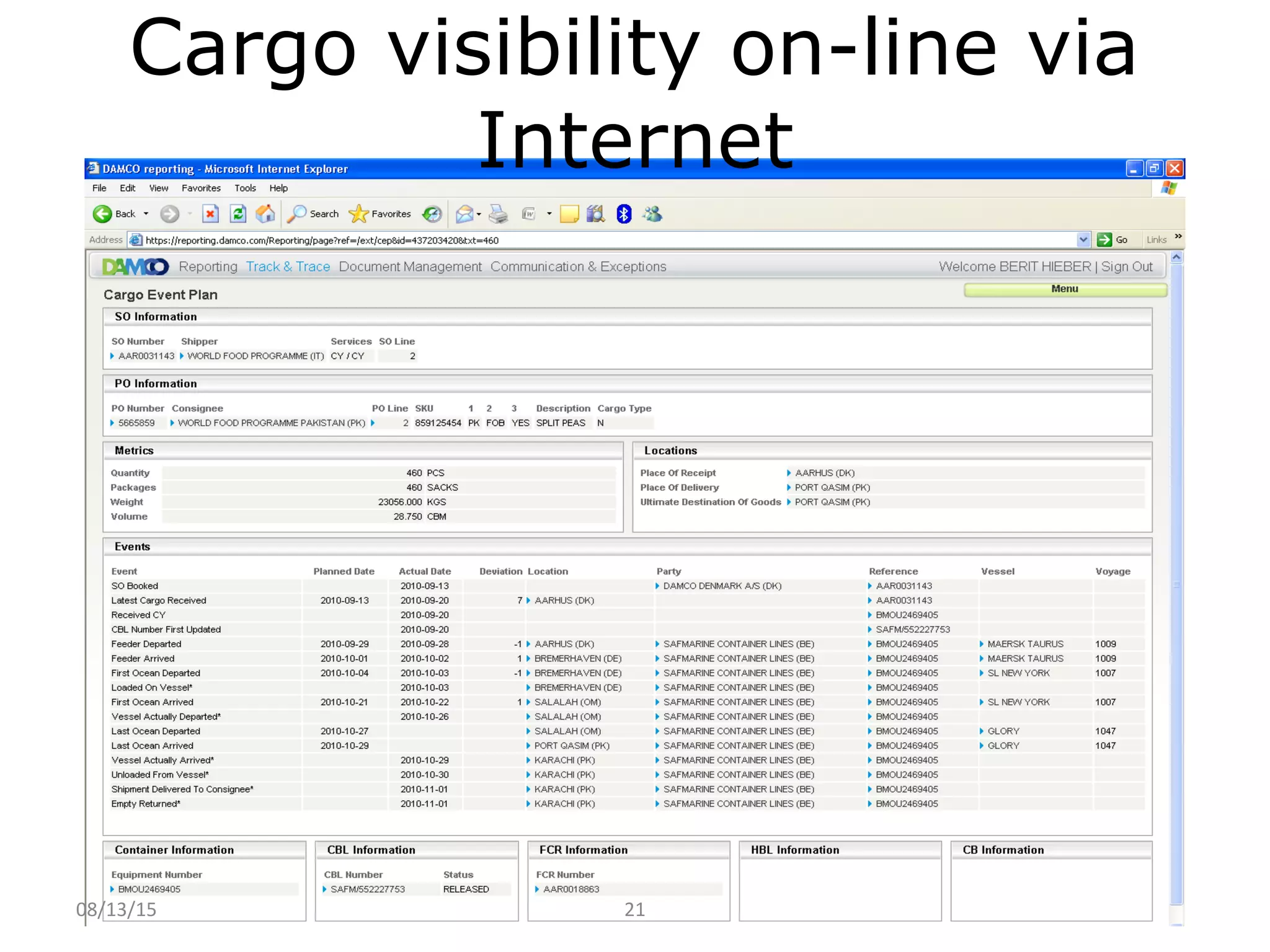The height and width of the screenshot is (952, 1270).
Task: Open the View menu
Action: (159, 188)
